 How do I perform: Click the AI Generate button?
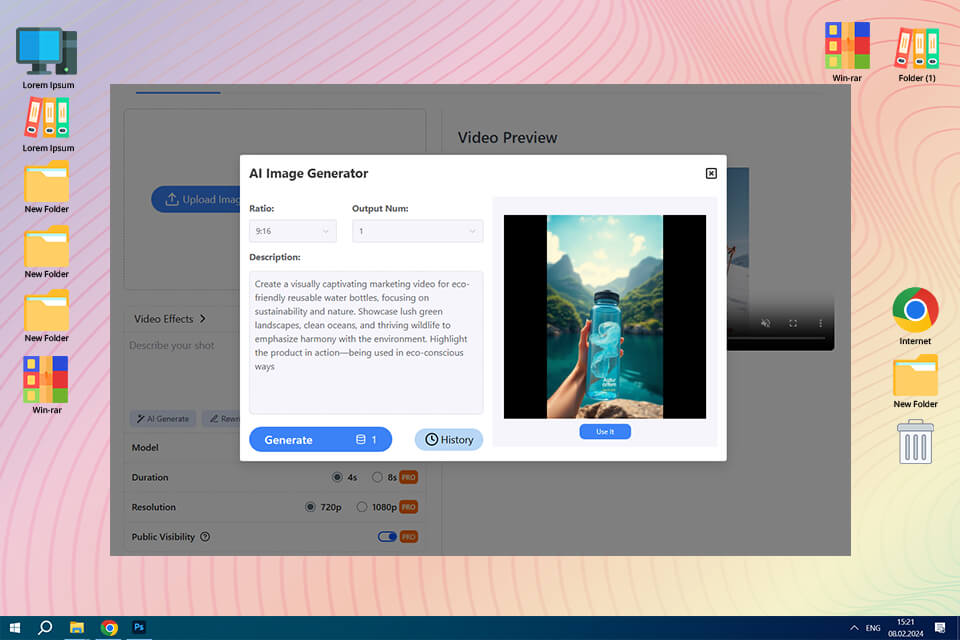point(163,418)
